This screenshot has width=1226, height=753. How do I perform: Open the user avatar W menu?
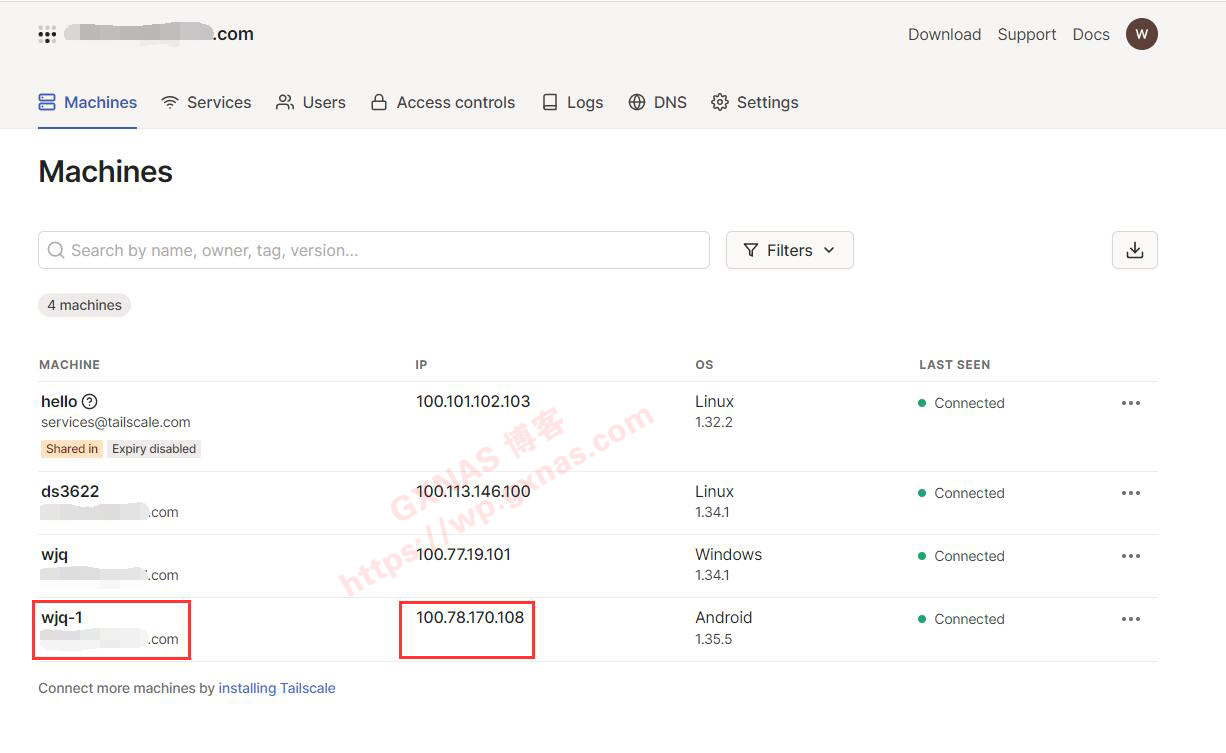click(x=1141, y=34)
